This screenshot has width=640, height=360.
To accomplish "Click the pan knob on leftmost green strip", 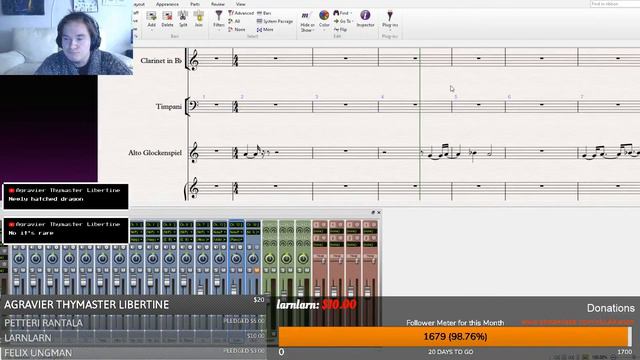I will (x=269, y=258).
